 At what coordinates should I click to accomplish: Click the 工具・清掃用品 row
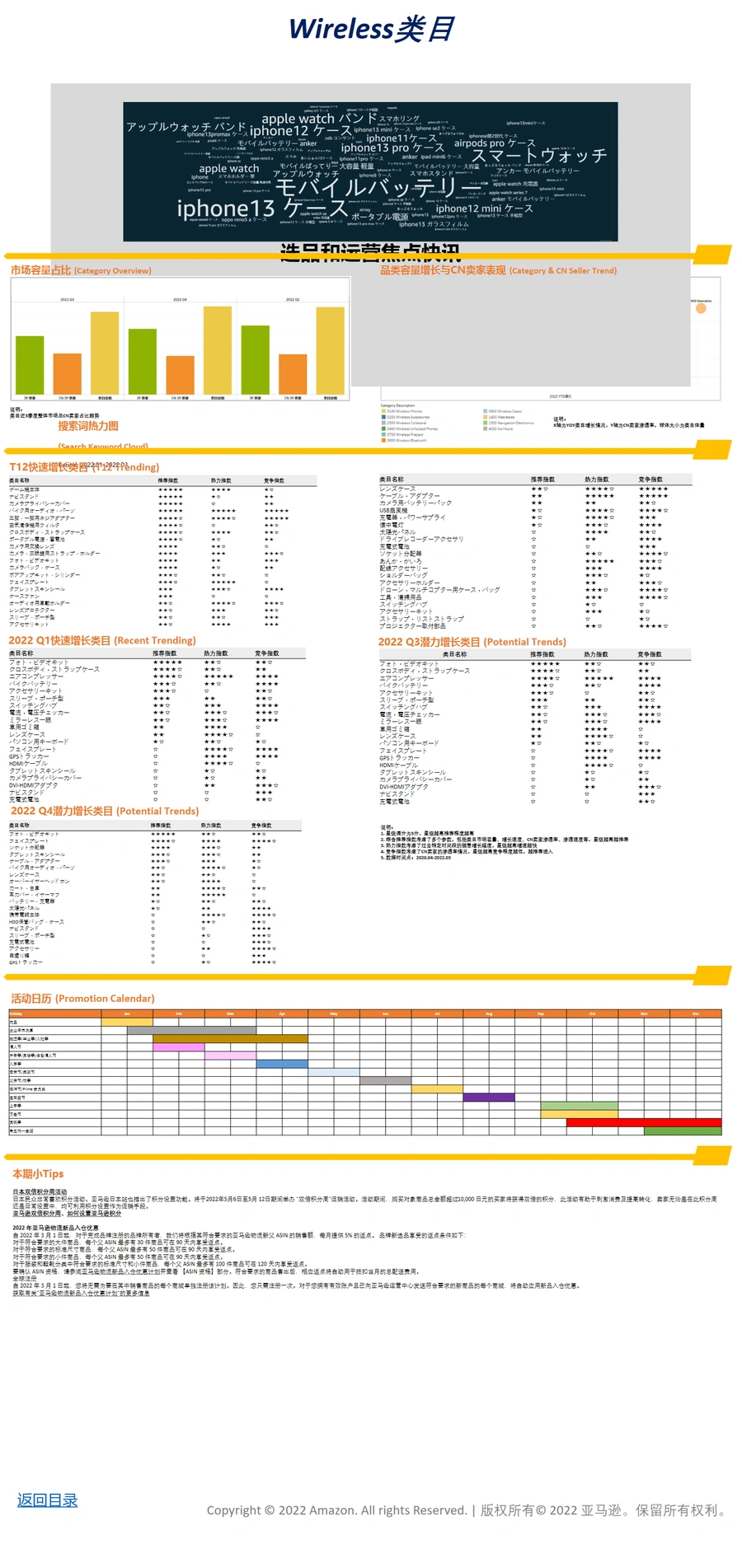tap(534, 597)
